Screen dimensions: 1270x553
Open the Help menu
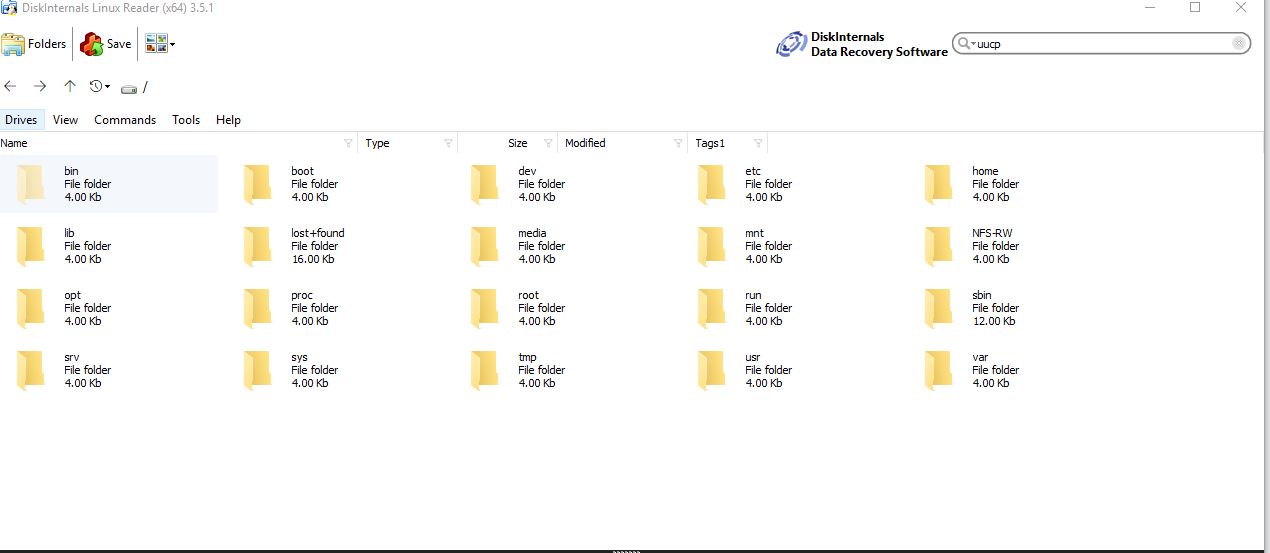point(228,120)
